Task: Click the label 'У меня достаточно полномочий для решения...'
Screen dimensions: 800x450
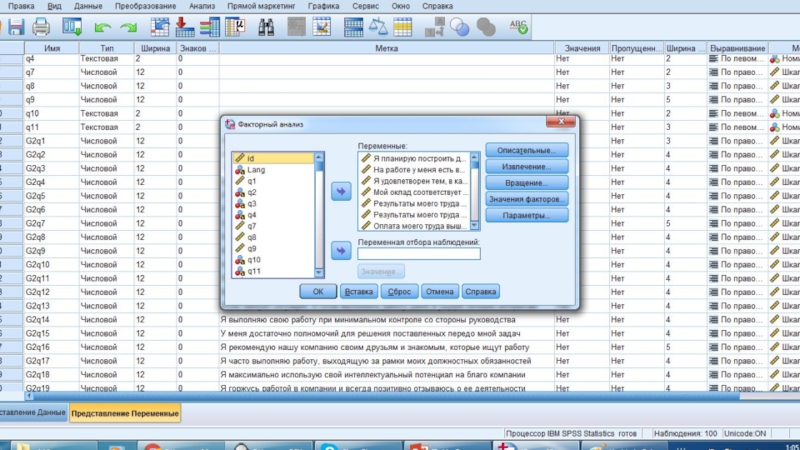Action: (370, 334)
